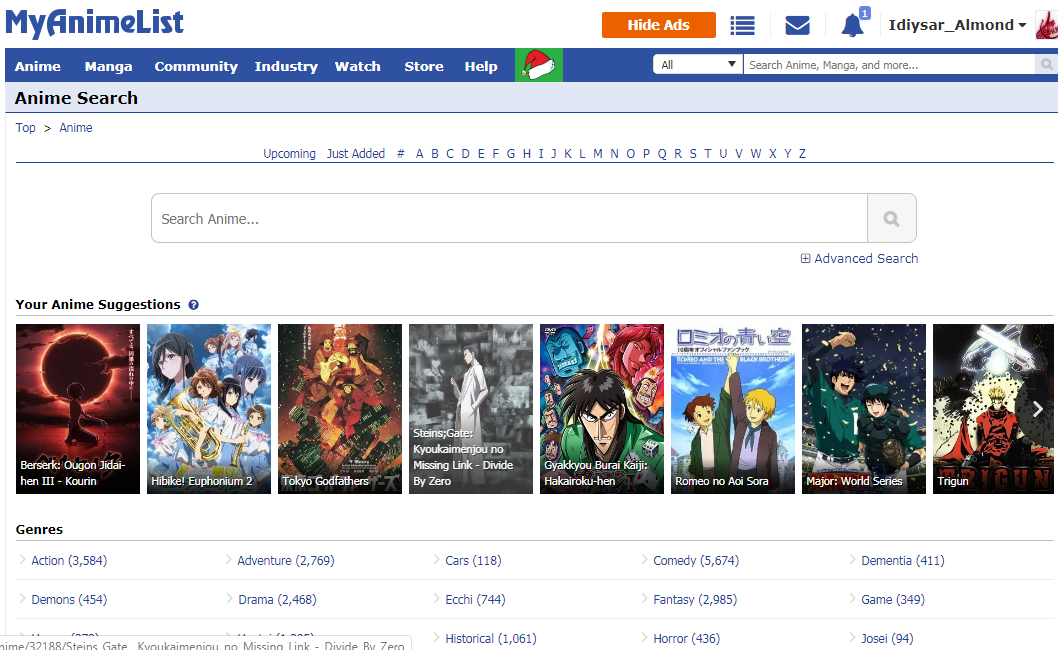
Task: Show next anime suggestions arrow
Action: click(x=1038, y=409)
